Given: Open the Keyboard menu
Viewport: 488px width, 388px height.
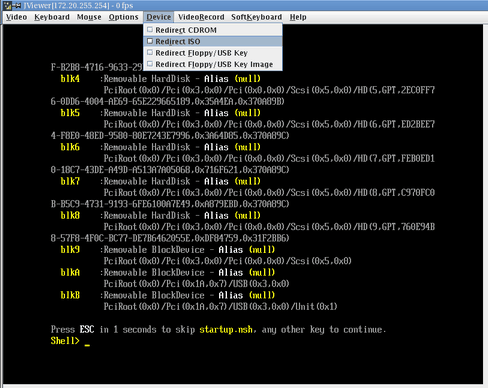Looking at the screenshot, I should 52,17.
